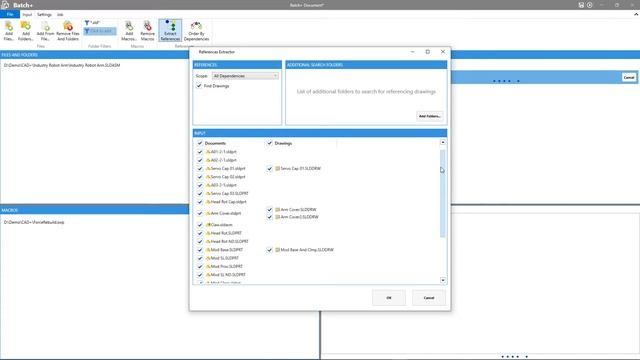Click the Add Files ribbon icon
This screenshot has width=640, height=360.
(x=9, y=27)
